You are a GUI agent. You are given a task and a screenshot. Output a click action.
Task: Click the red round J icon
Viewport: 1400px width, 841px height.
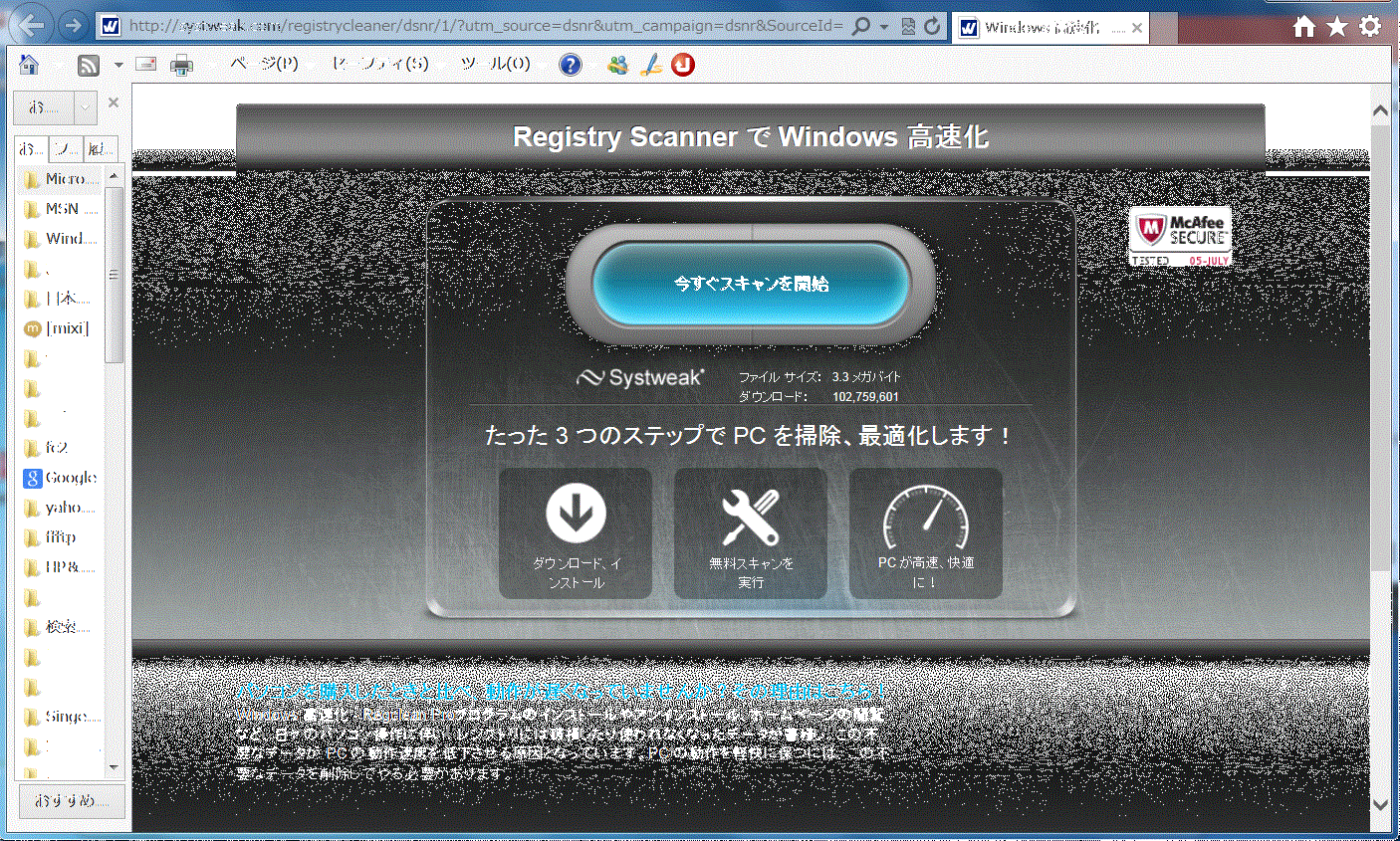(683, 65)
